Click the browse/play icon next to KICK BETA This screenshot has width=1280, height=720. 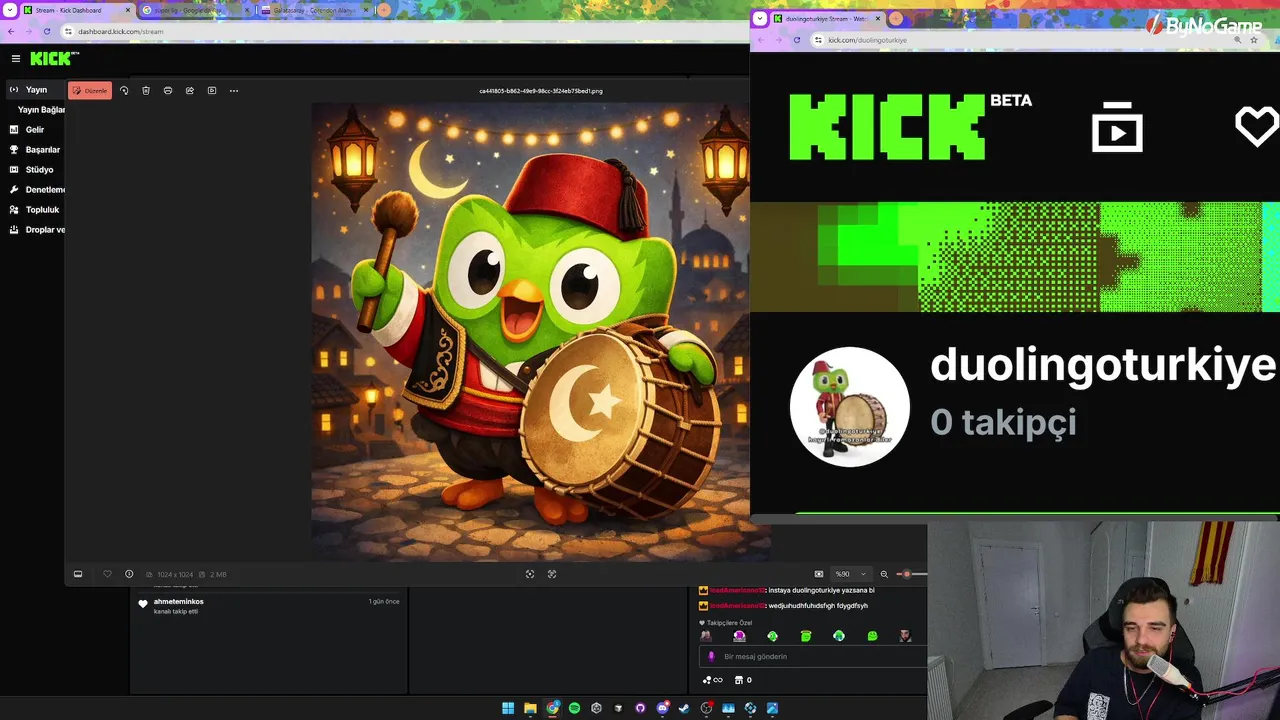pos(1117,127)
